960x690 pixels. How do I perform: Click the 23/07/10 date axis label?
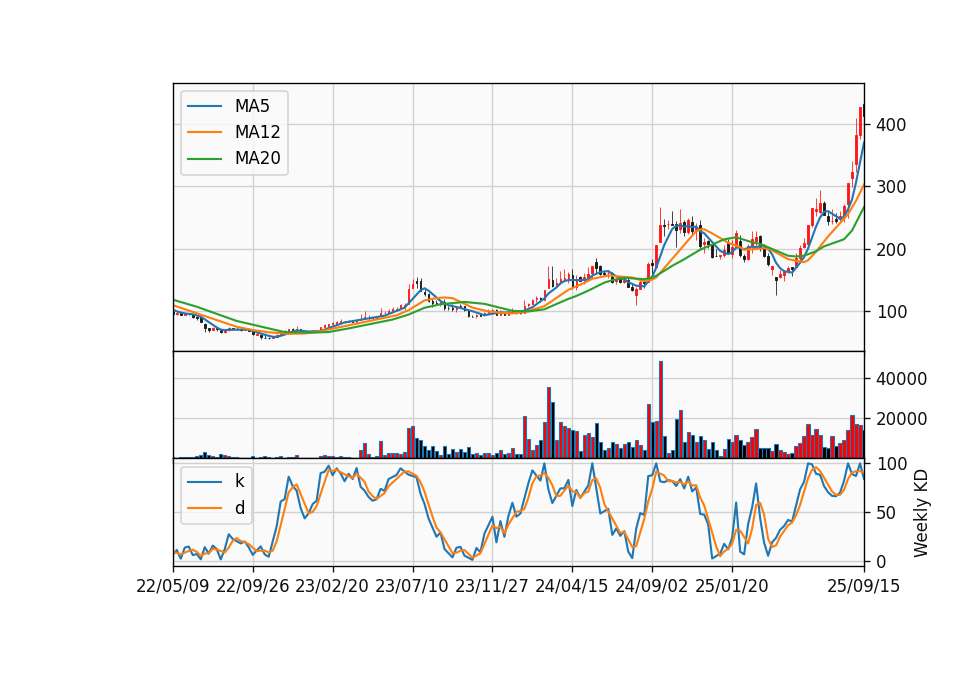click(x=412, y=586)
